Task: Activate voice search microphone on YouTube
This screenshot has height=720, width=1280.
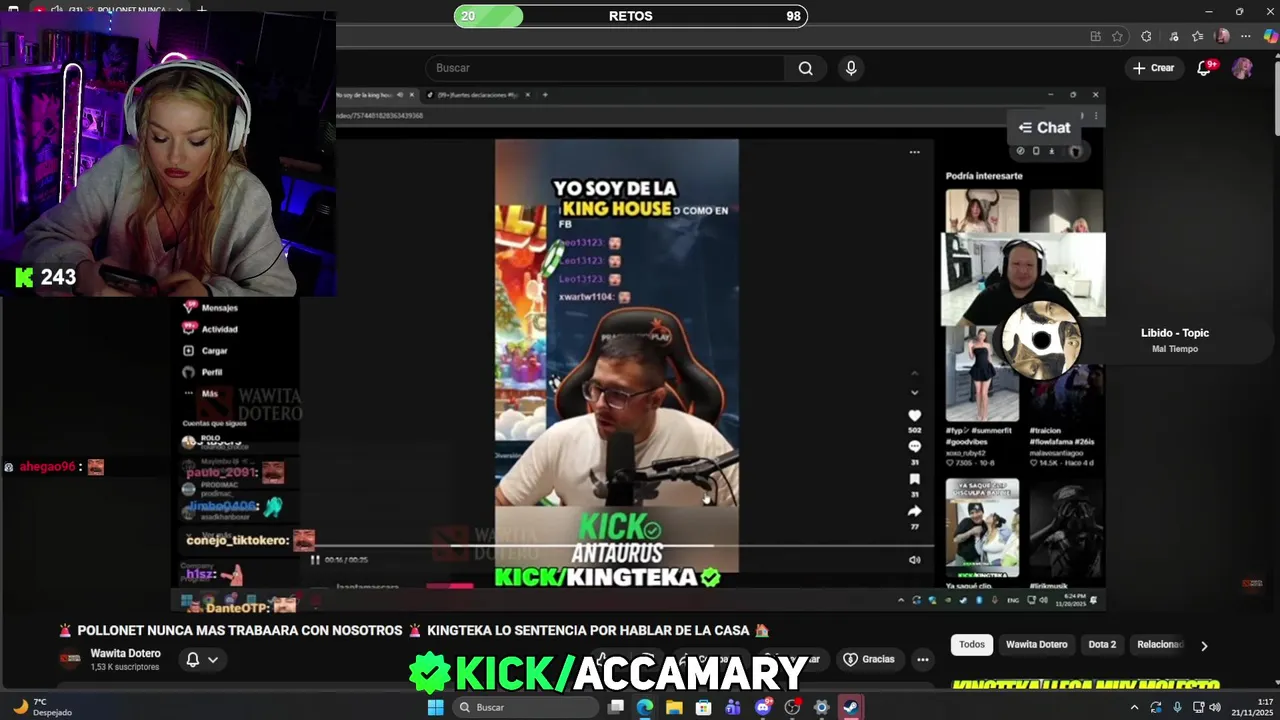Action: pos(851,68)
